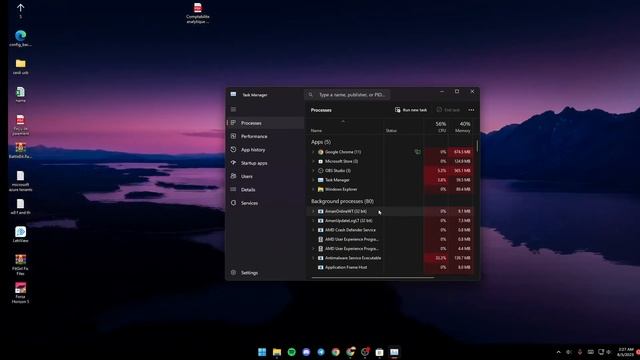Open the three-dot more options menu
Viewport: 640px width, 360px height.
click(x=471, y=110)
